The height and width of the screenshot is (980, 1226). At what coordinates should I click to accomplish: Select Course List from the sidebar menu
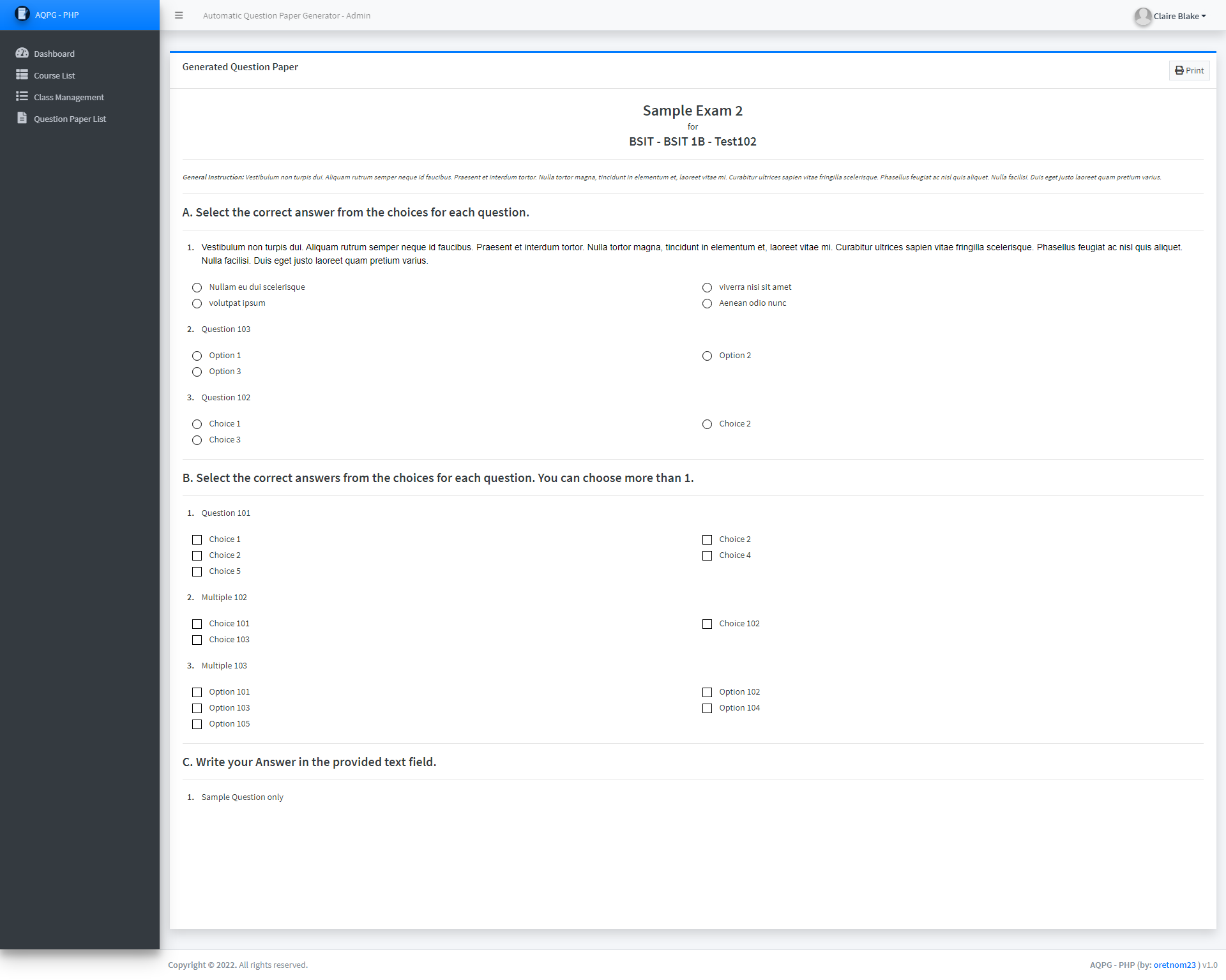[x=55, y=75]
